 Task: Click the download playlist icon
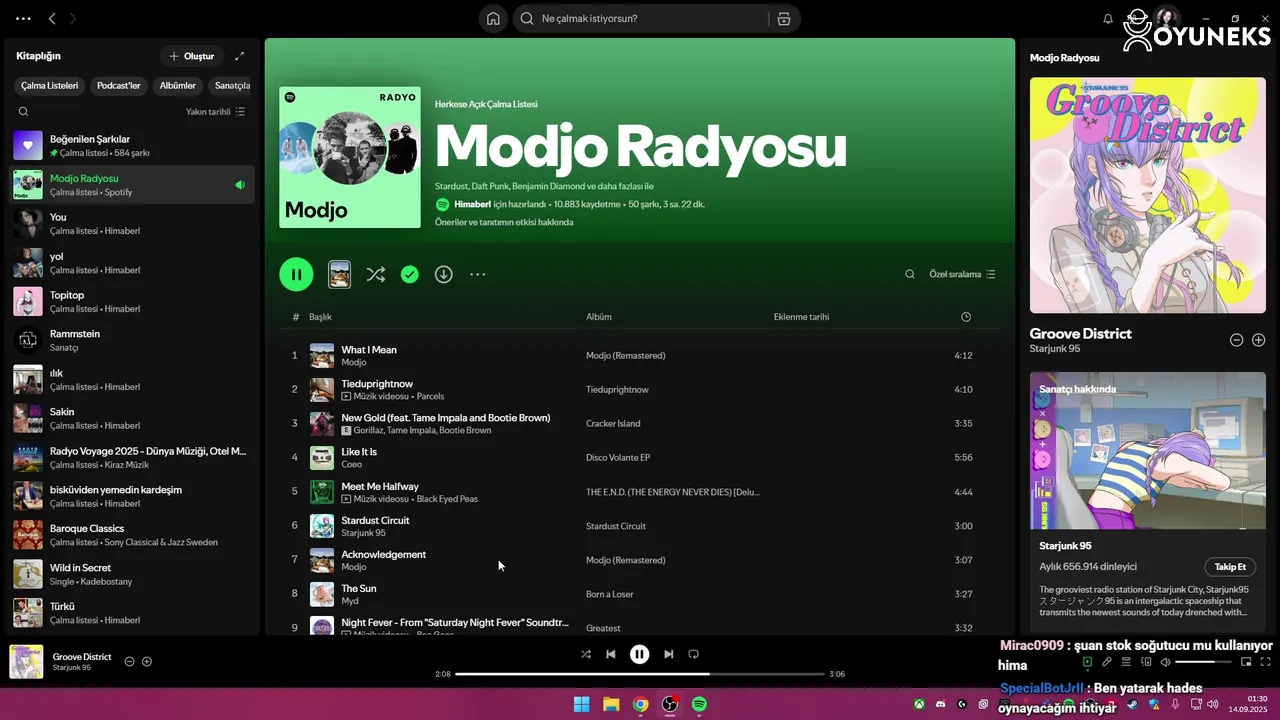tap(444, 274)
